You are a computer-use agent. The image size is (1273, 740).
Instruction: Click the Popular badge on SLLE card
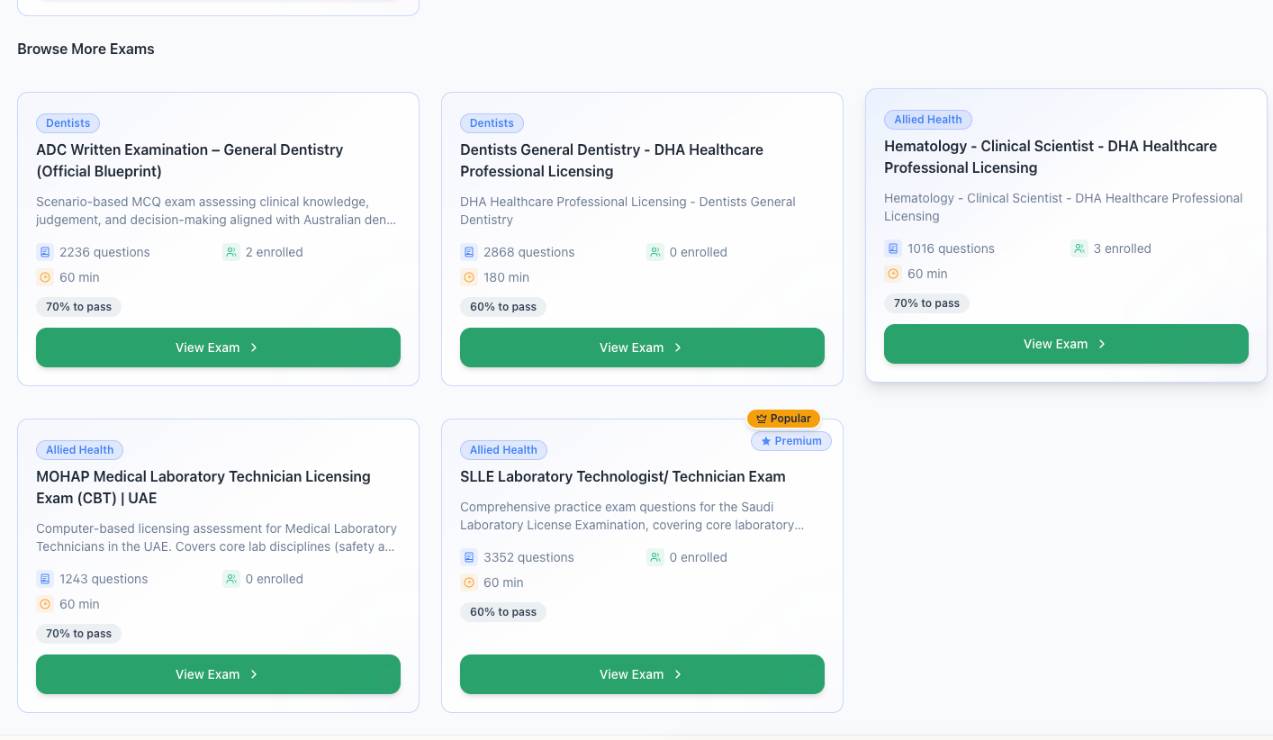[x=784, y=419]
